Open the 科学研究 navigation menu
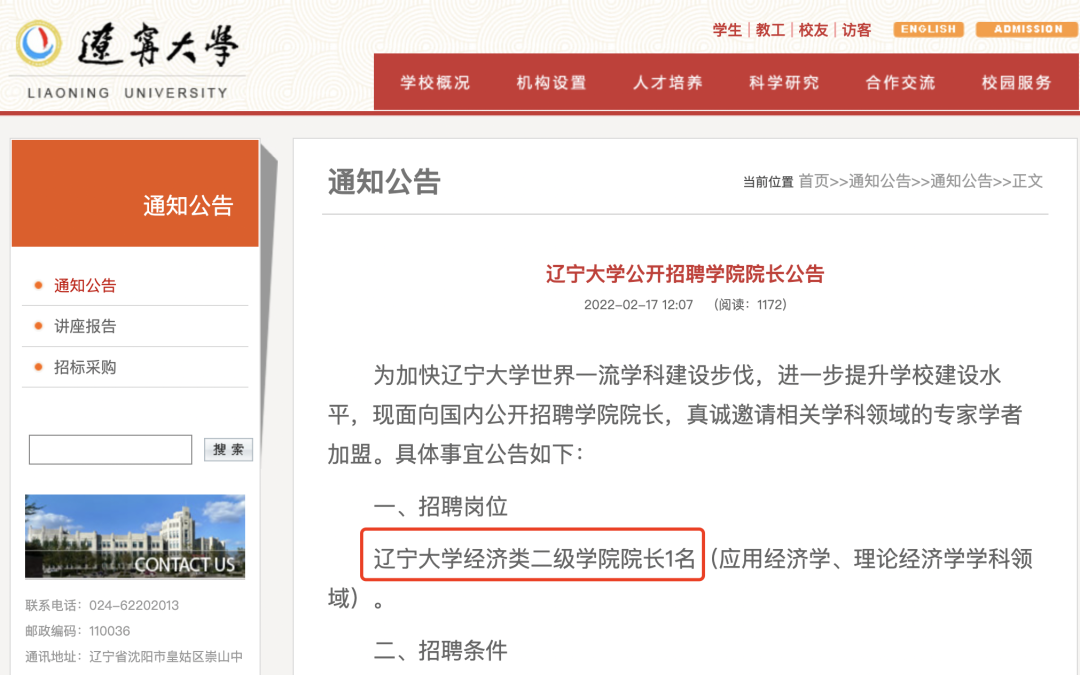Viewport: 1080px width, 675px height. (785, 83)
